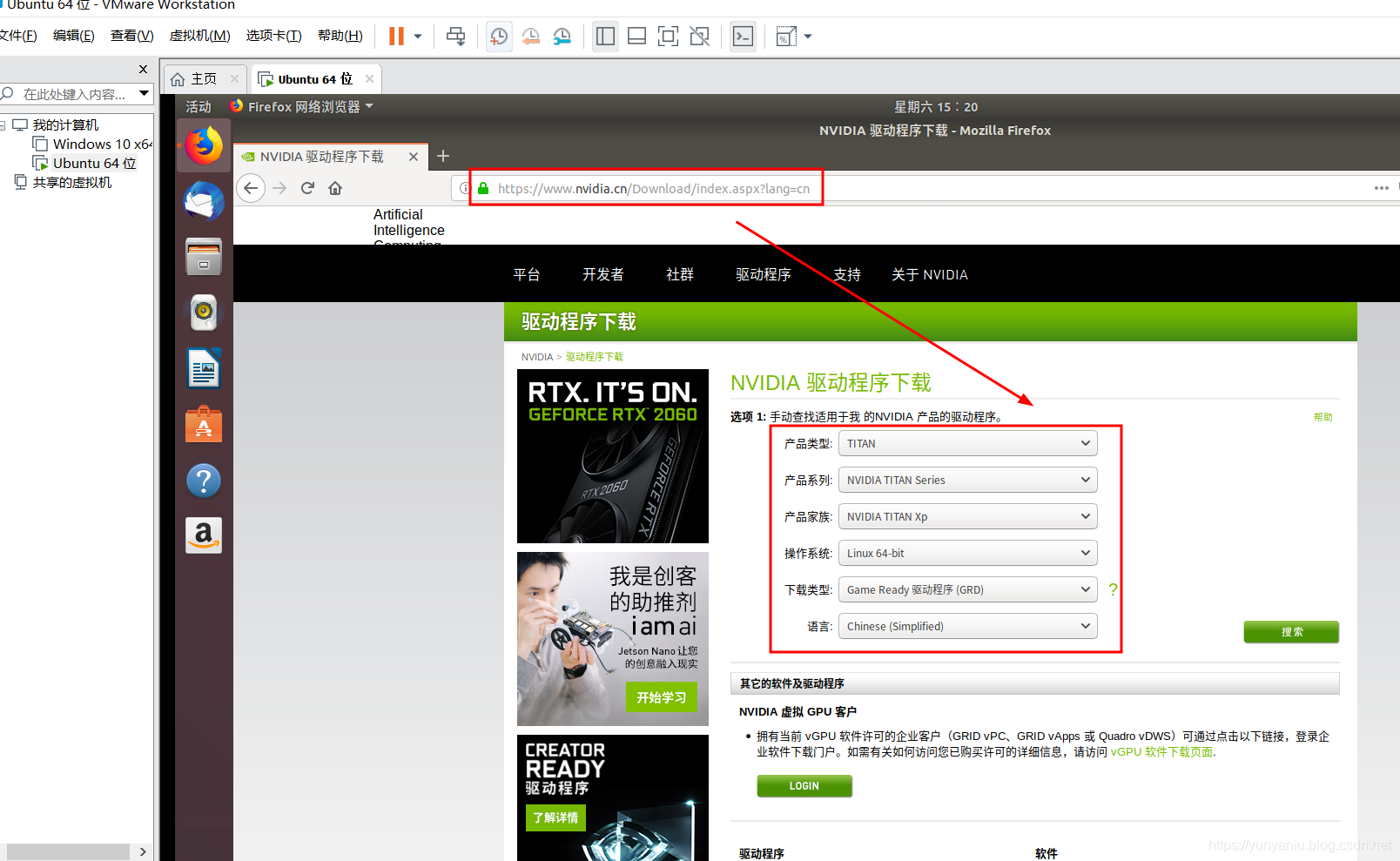The image size is (1400, 861).
Task: Open Ubuntu Software store in dock
Action: pyautogui.click(x=204, y=425)
